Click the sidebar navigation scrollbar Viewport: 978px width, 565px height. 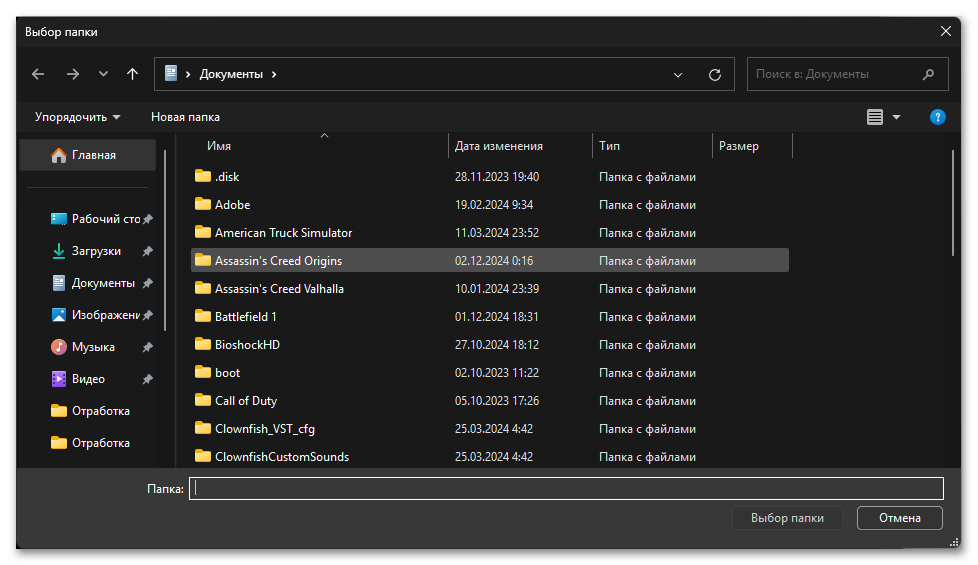[x=165, y=240]
